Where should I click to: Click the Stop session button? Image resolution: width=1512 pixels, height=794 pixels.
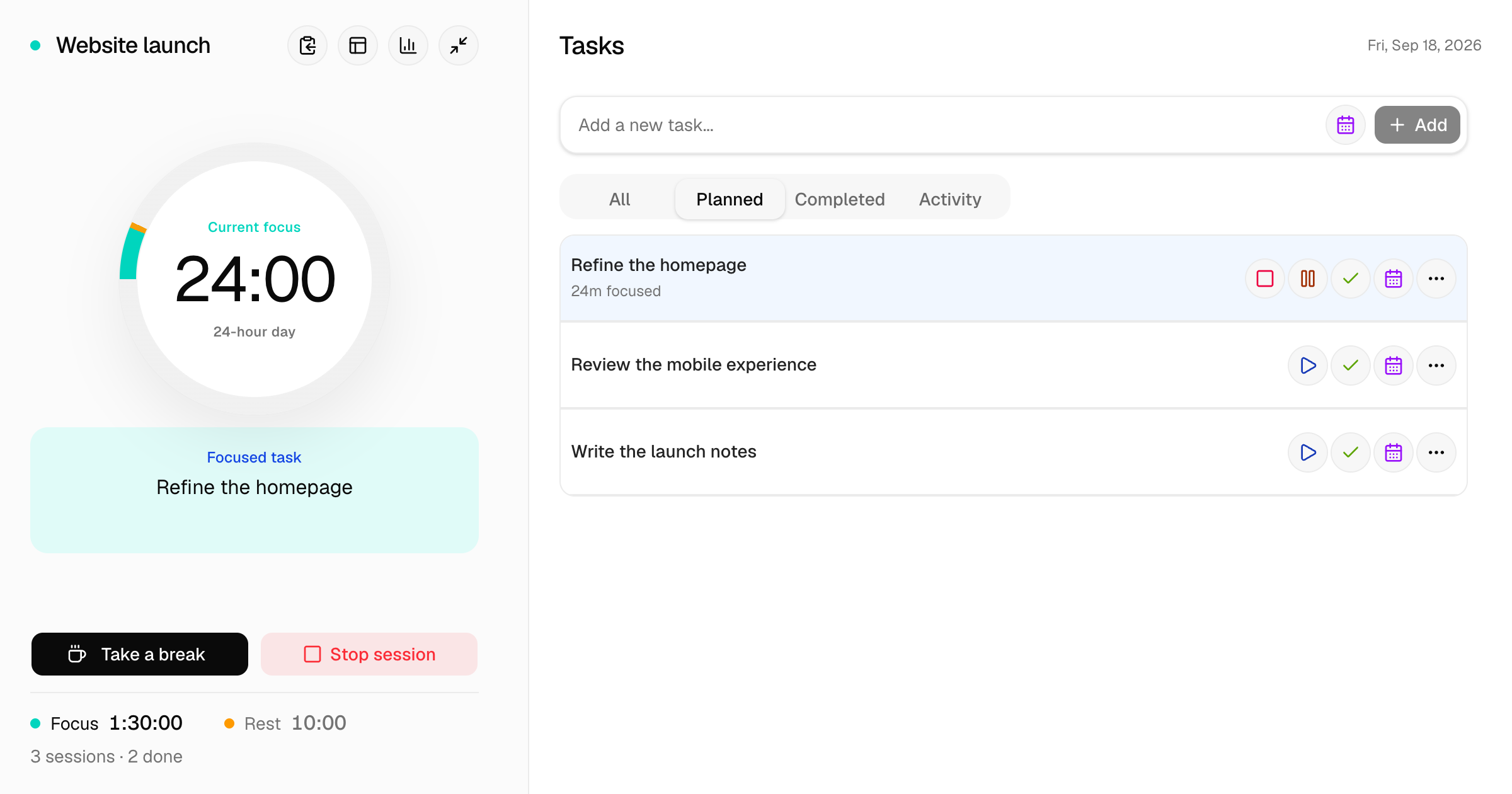coord(369,654)
